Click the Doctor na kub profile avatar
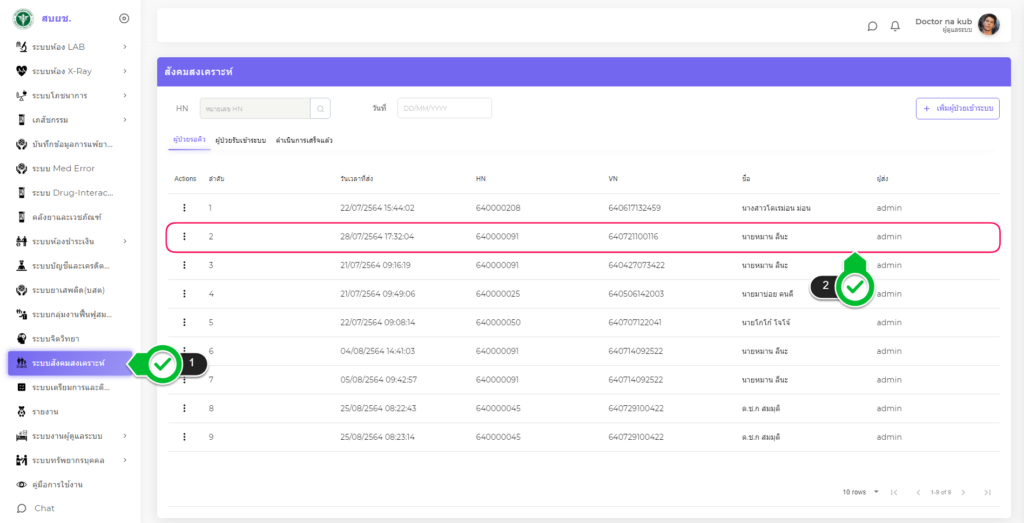The width and height of the screenshot is (1024, 523). coord(988,25)
